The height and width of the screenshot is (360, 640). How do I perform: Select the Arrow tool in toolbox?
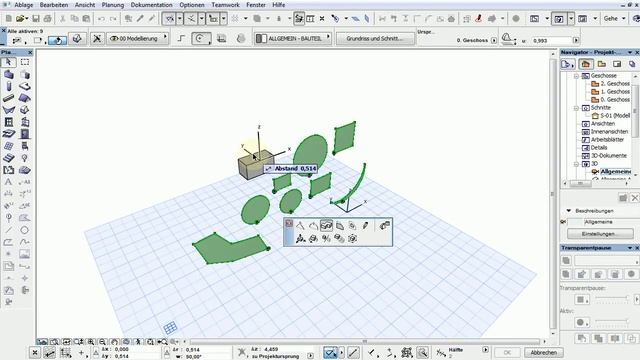tap(8, 62)
